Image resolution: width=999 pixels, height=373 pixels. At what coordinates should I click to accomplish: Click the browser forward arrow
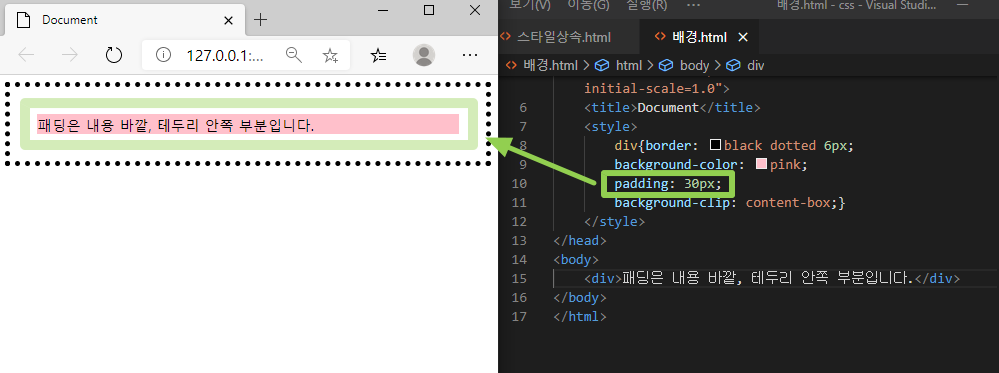[x=69, y=55]
